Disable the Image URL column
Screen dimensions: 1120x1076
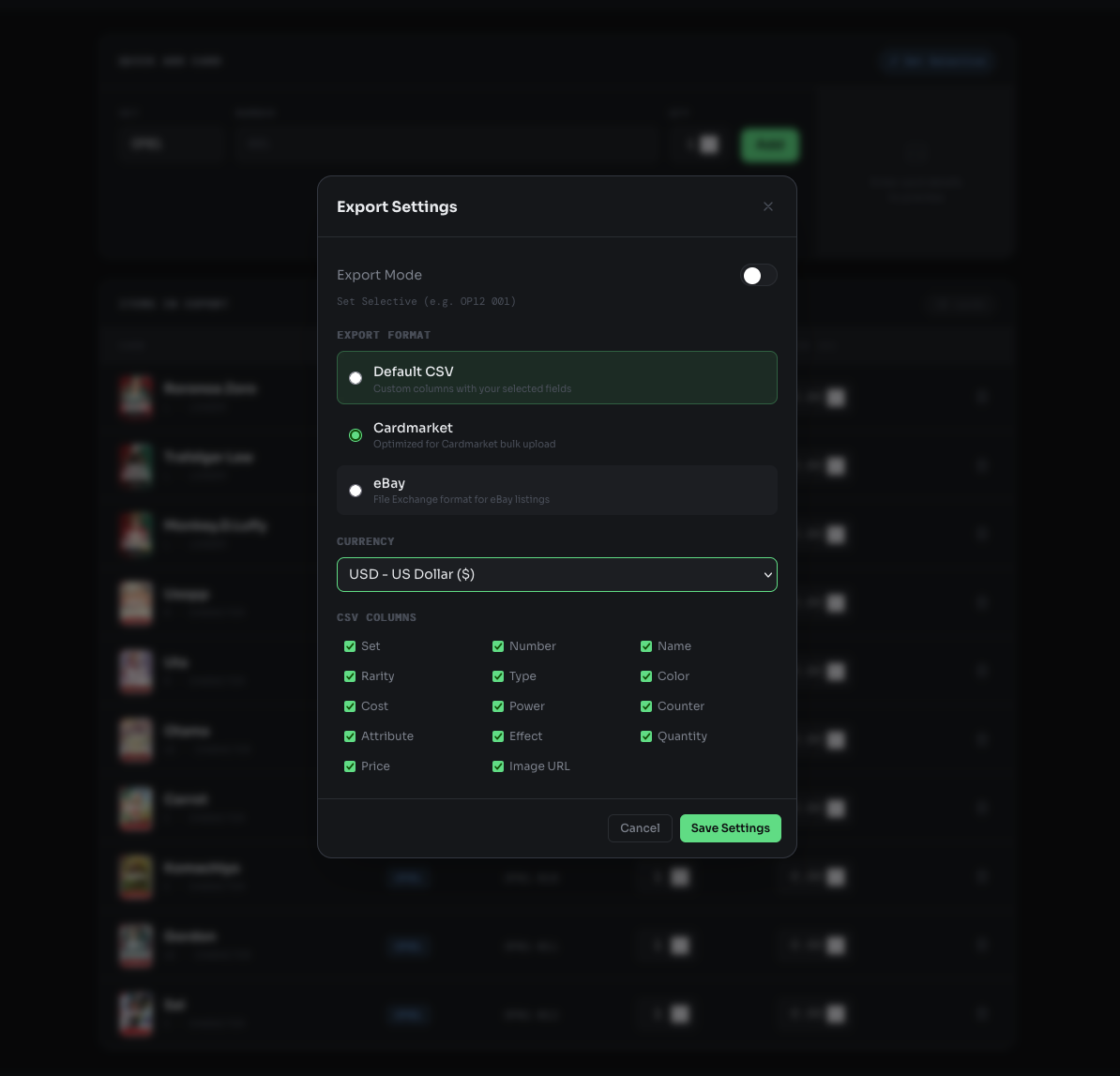(x=498, y=766)
